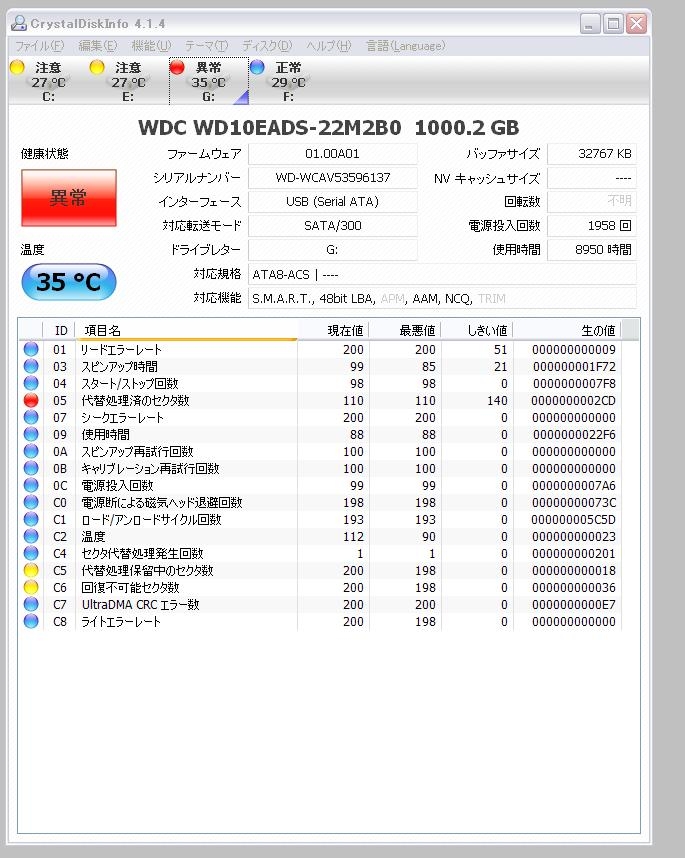This screenshot has height=858, width=685.
Task: Click blue status orb for ID C1 row
Action: (x=31, y=519)
